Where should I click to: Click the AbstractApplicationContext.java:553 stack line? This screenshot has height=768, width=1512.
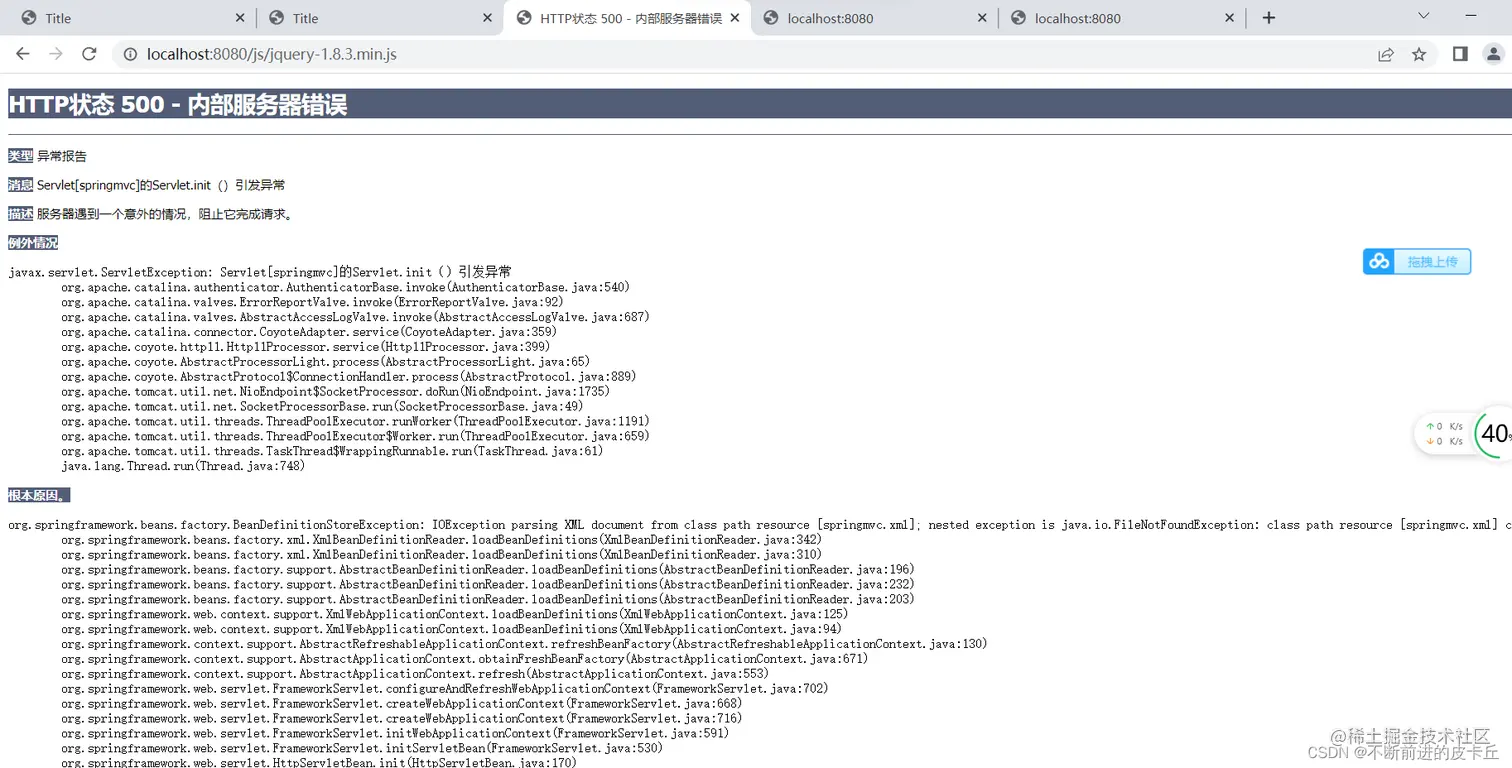(415, 674)
